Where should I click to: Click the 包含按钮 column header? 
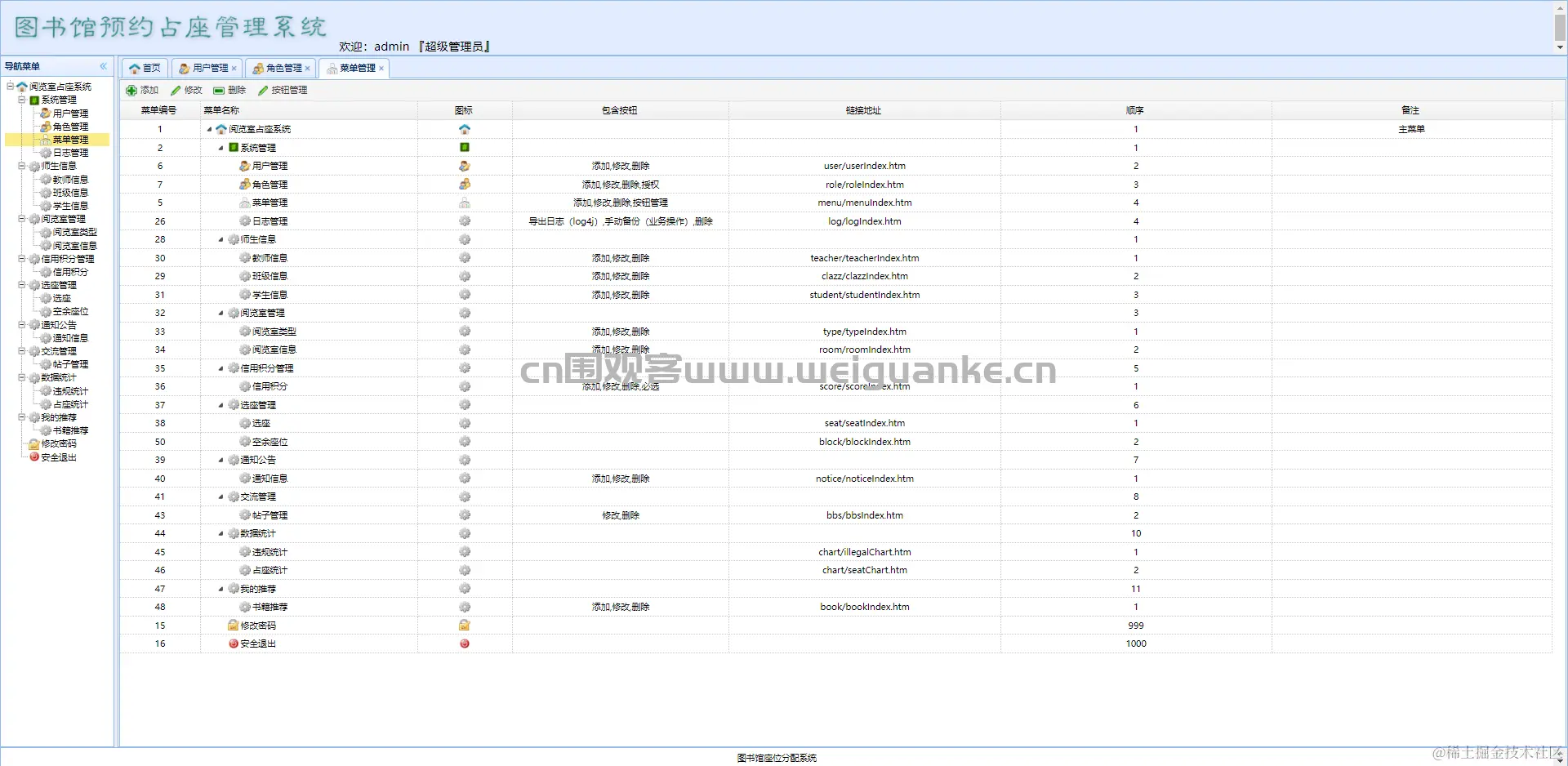[620, 110]
